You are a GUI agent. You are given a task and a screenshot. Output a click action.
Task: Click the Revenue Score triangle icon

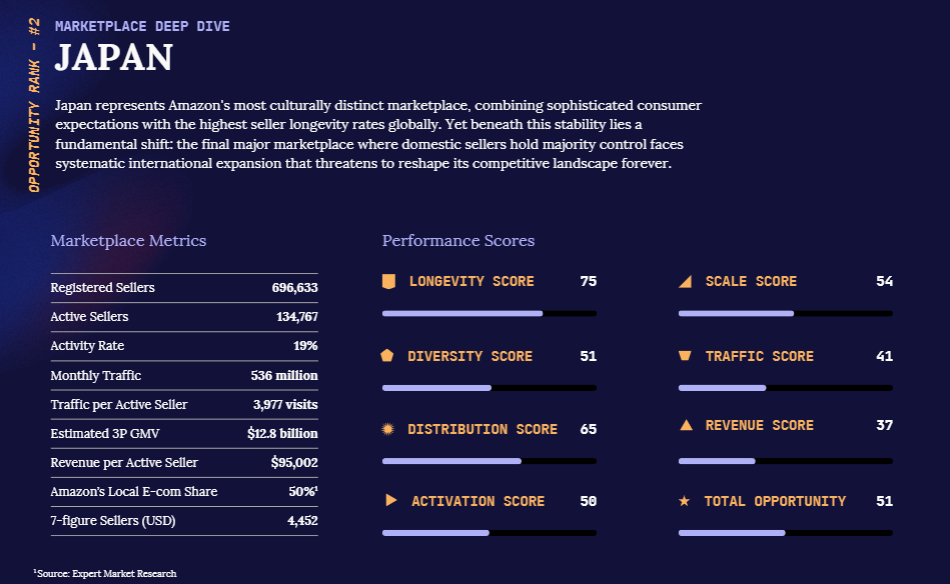[x=685, y=425]
